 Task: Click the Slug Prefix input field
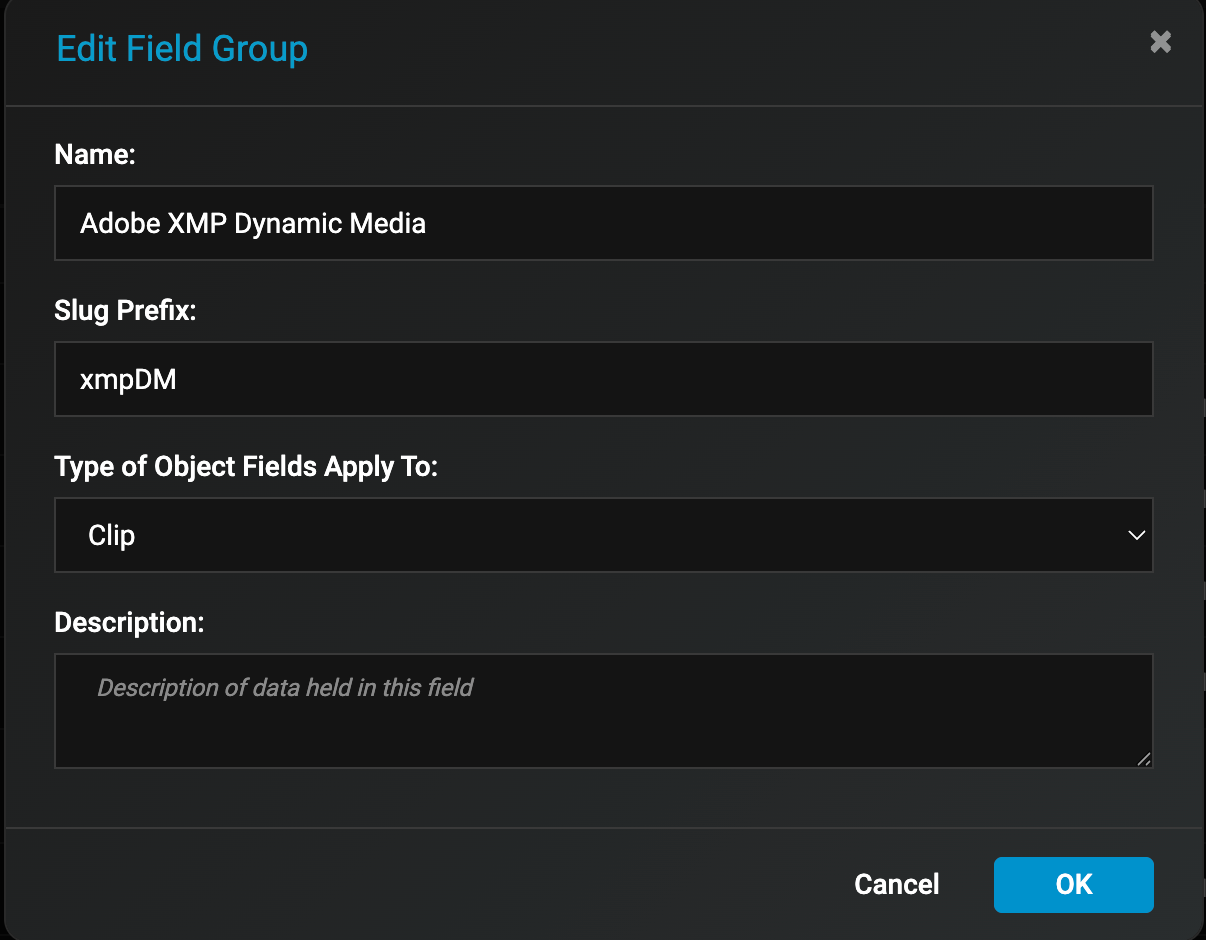pyautogui.click(x=604, y=379)
